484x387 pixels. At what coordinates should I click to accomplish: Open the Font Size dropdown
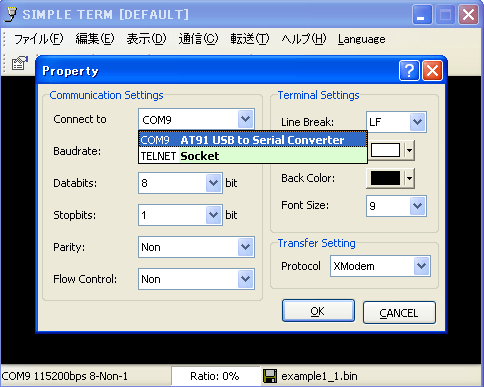coord(418,206)
